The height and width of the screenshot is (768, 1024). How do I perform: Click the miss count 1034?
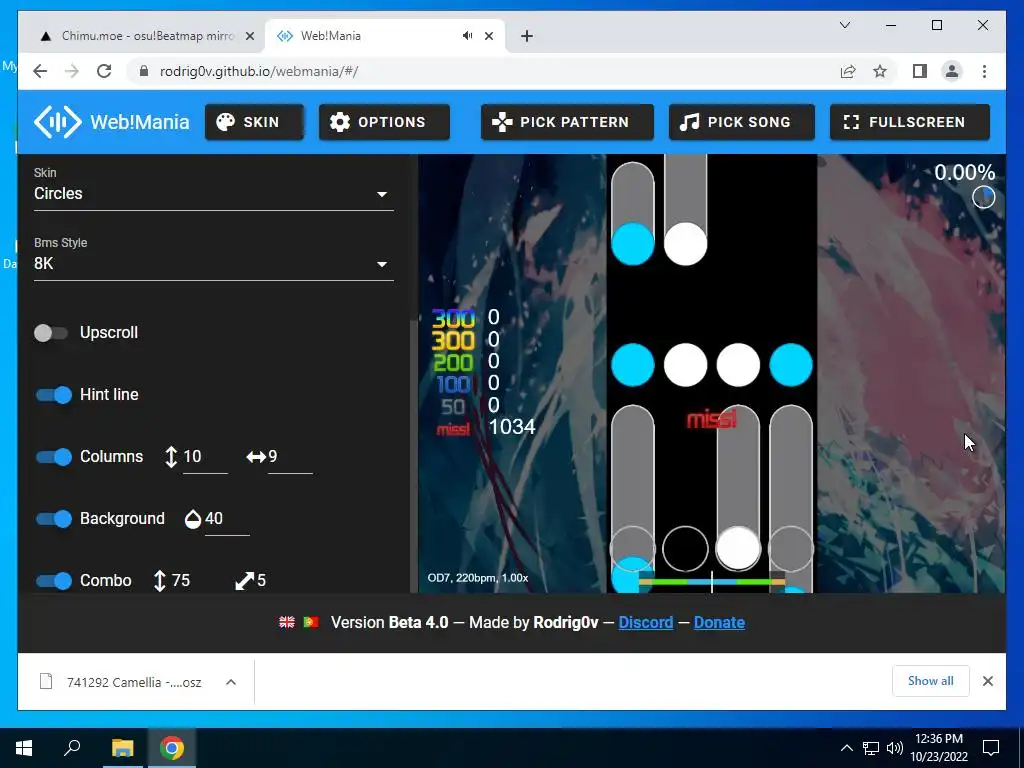click(x=512, y=427)
